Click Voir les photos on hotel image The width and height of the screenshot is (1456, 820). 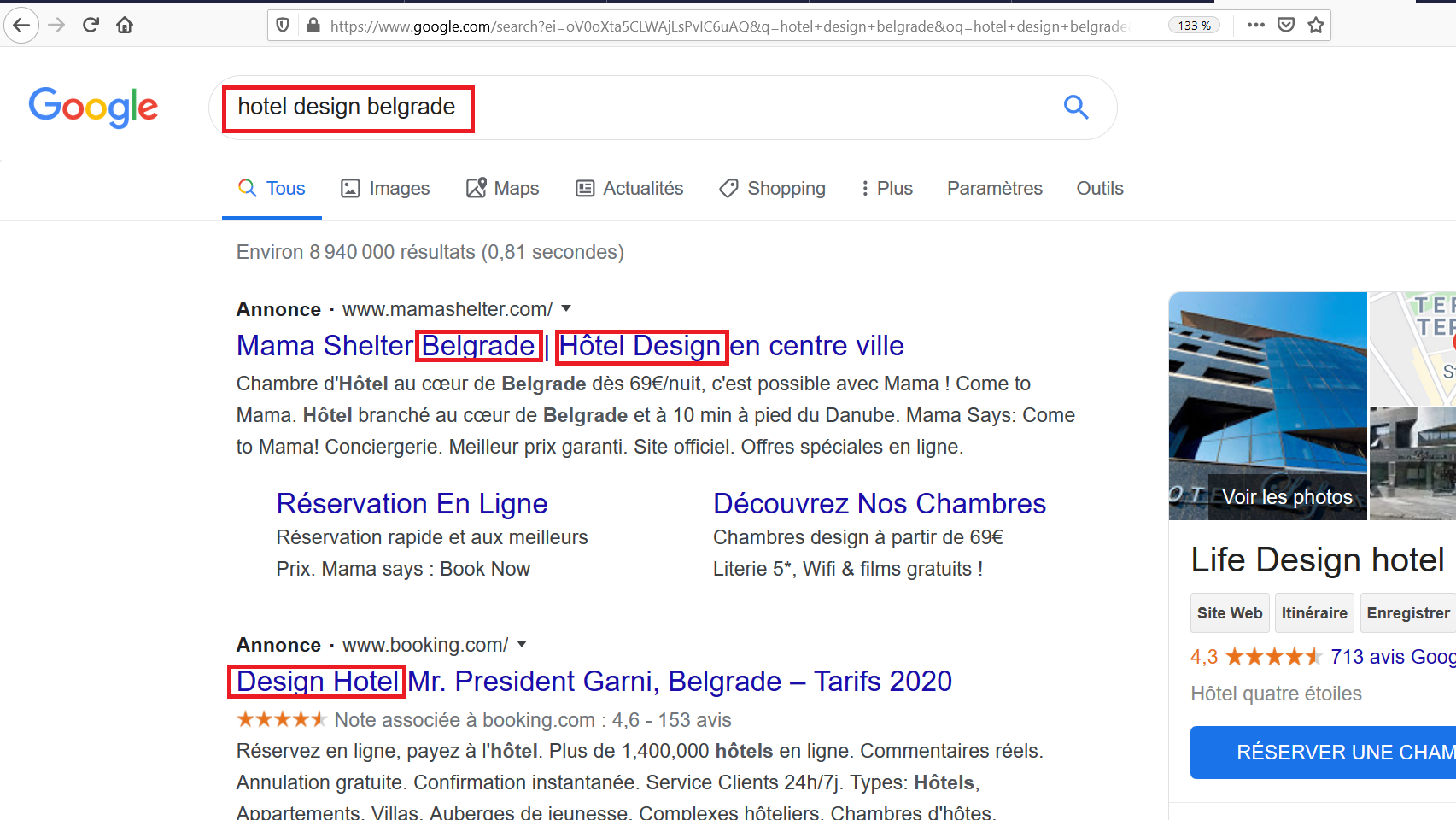(1287, 497)
